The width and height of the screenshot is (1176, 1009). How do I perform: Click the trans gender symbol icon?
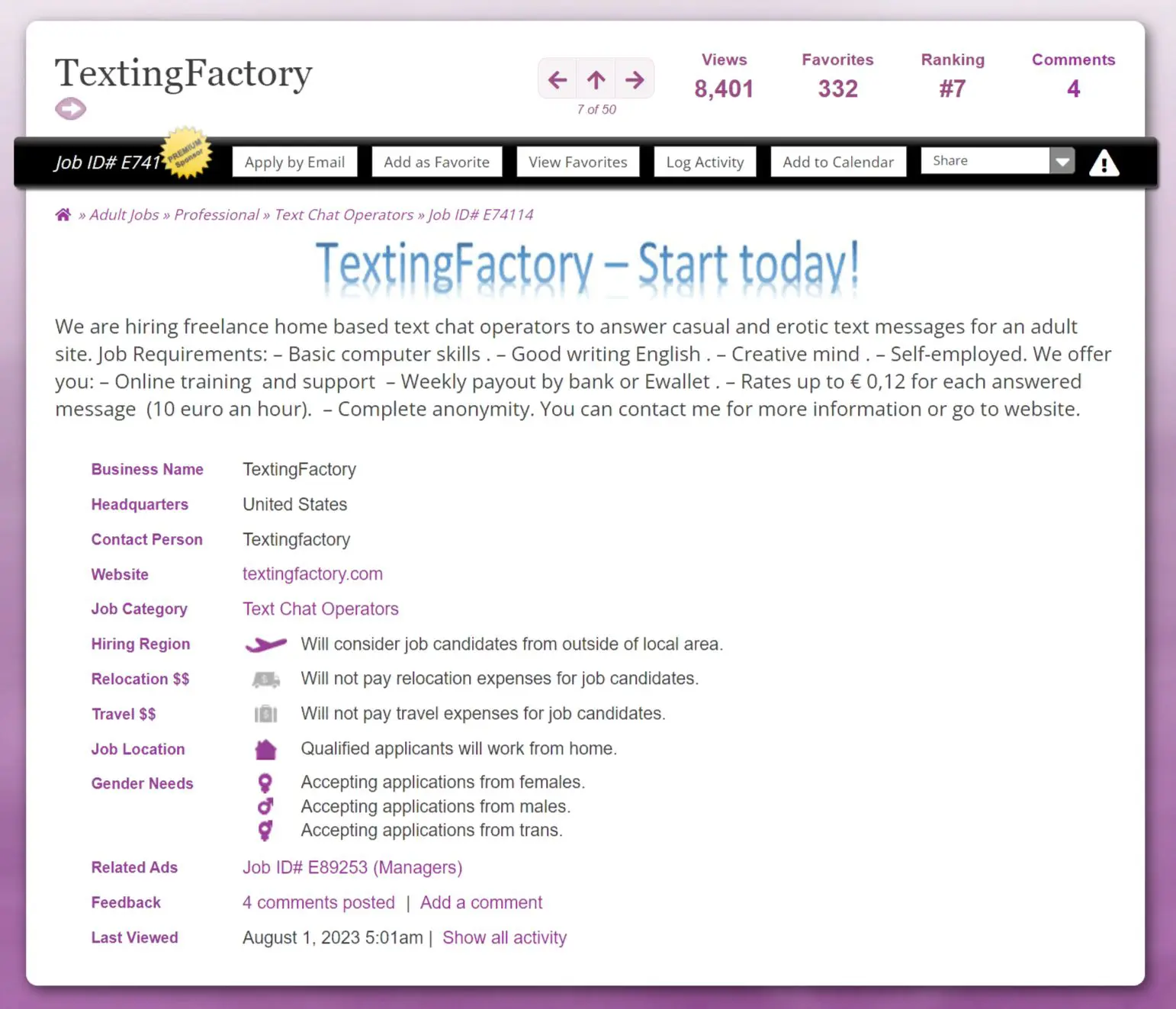(x=265, y=831)
